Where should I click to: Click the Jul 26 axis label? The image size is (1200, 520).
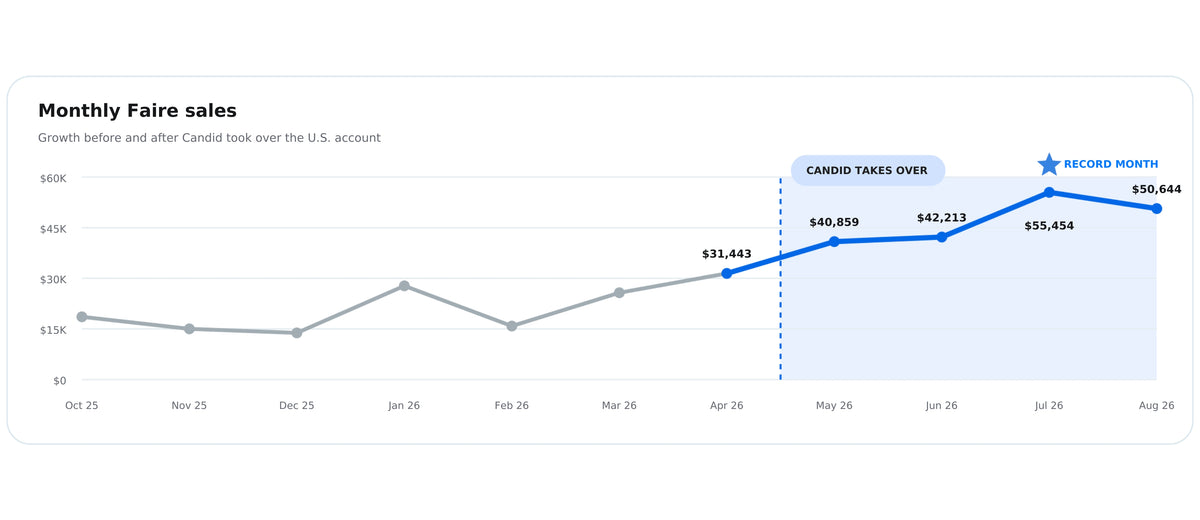1049,406
